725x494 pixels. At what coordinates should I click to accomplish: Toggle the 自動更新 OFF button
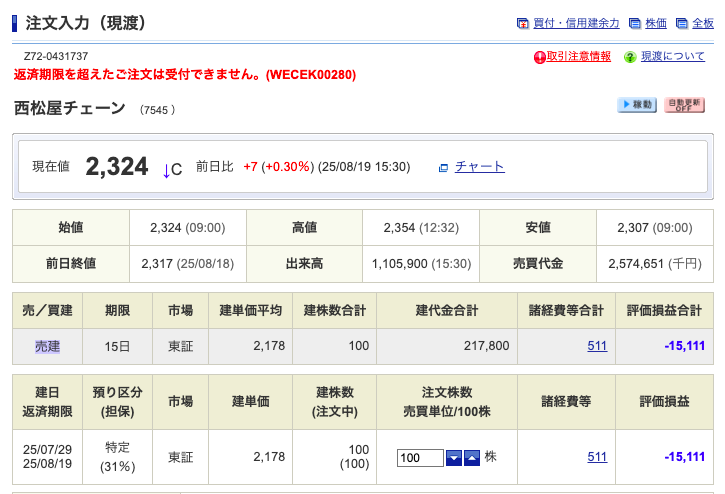684,105
